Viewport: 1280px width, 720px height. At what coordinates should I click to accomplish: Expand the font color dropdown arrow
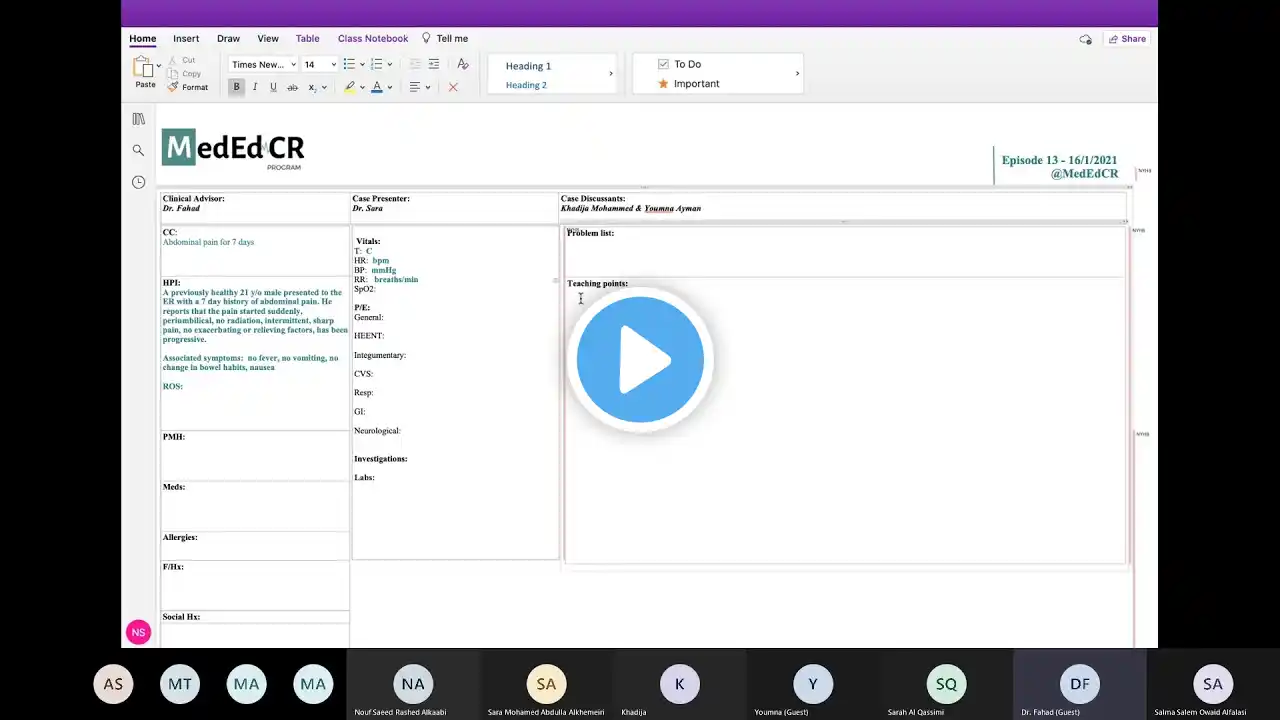pyautogui.click(x=389, y=87)
